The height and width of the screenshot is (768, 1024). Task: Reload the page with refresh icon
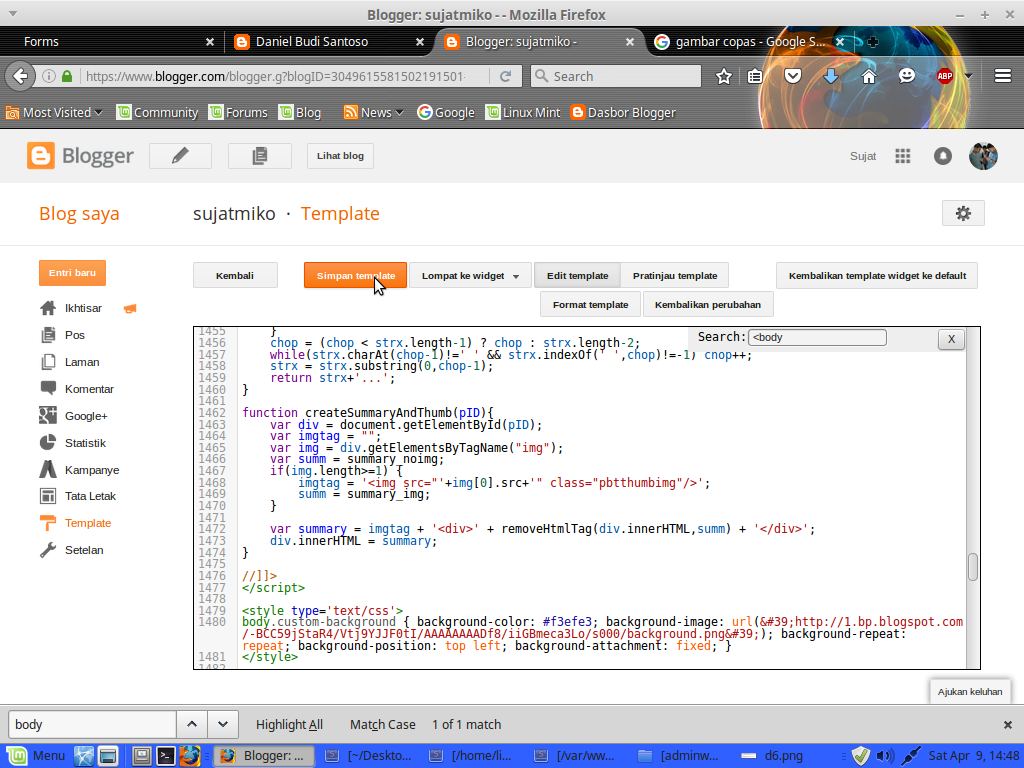505,76
